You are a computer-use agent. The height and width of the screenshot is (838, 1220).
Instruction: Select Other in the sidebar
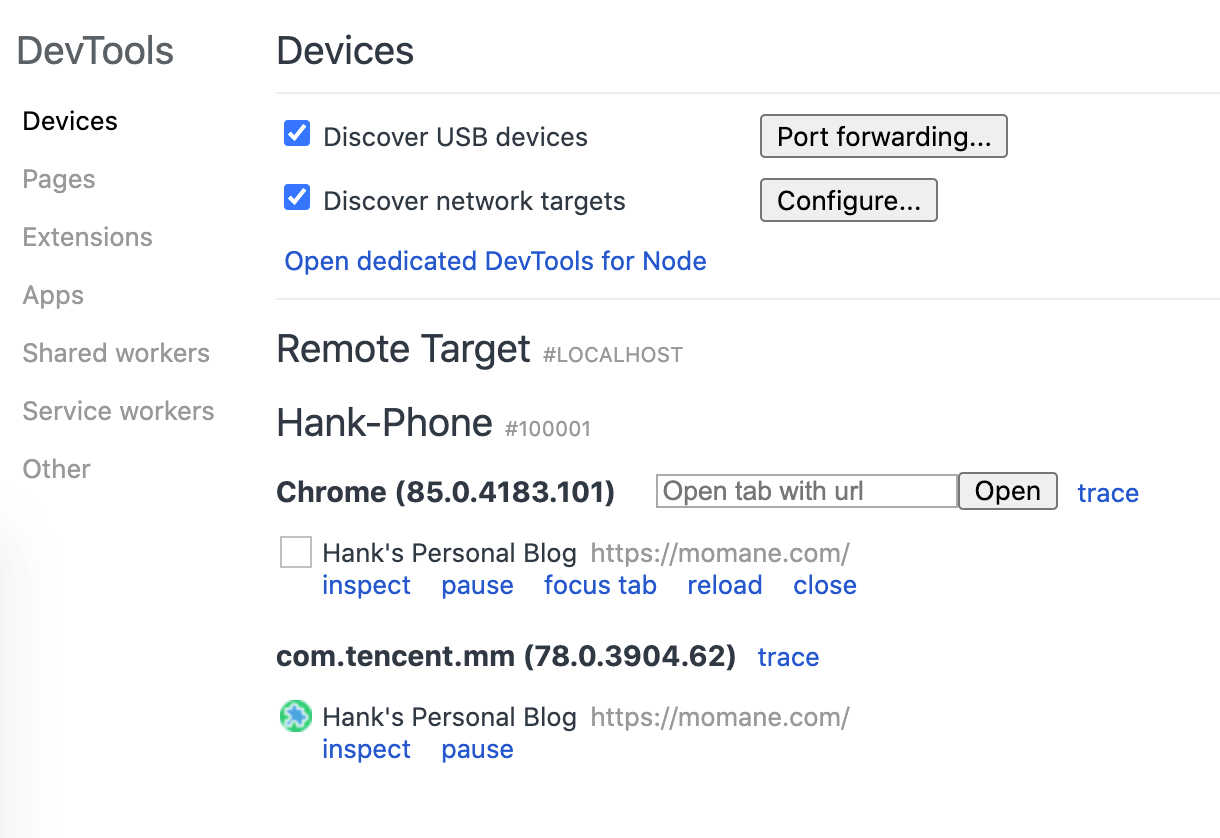56,469
